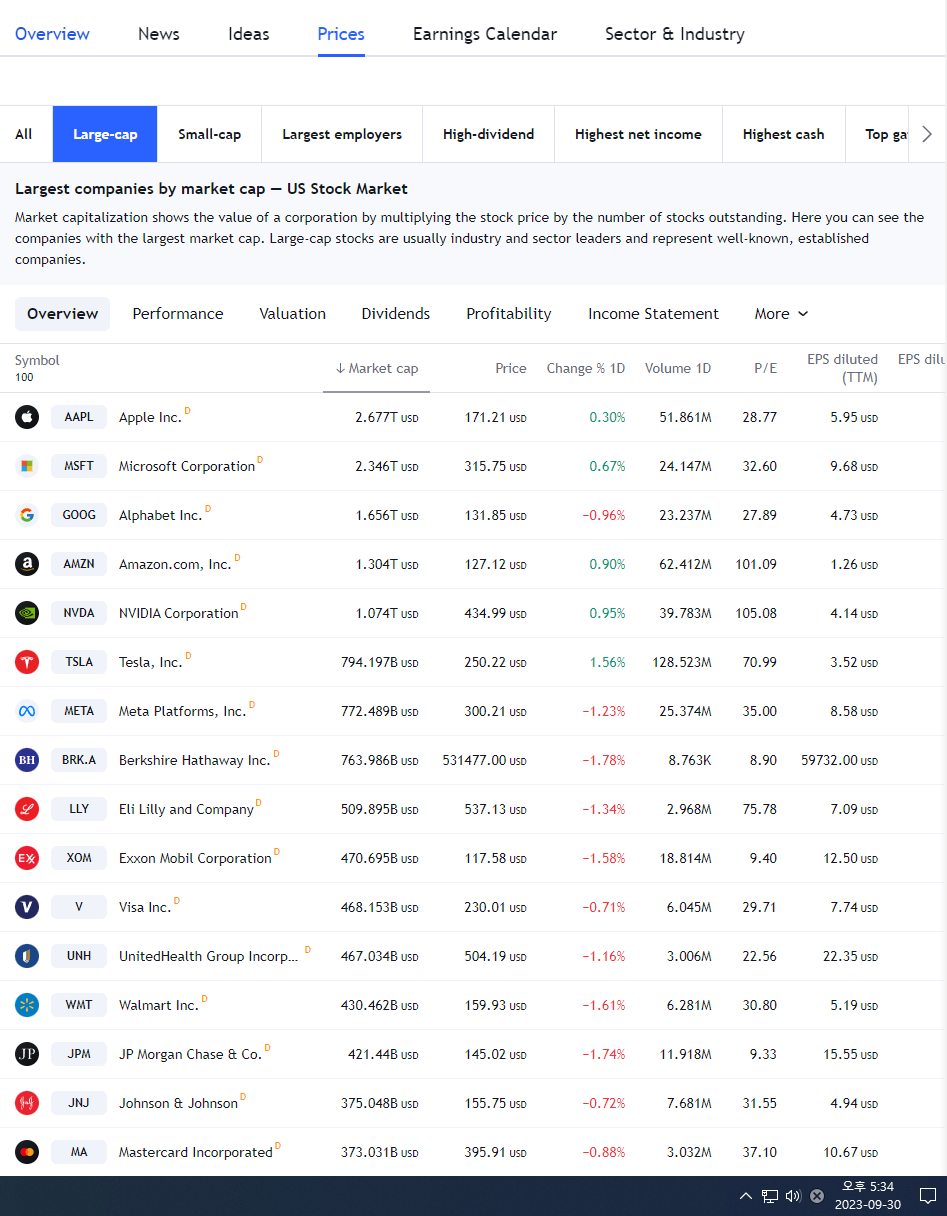The image size is (947, 1216).
Task: Open the Overview top navigation tab
Action: (x=52, y=34)
